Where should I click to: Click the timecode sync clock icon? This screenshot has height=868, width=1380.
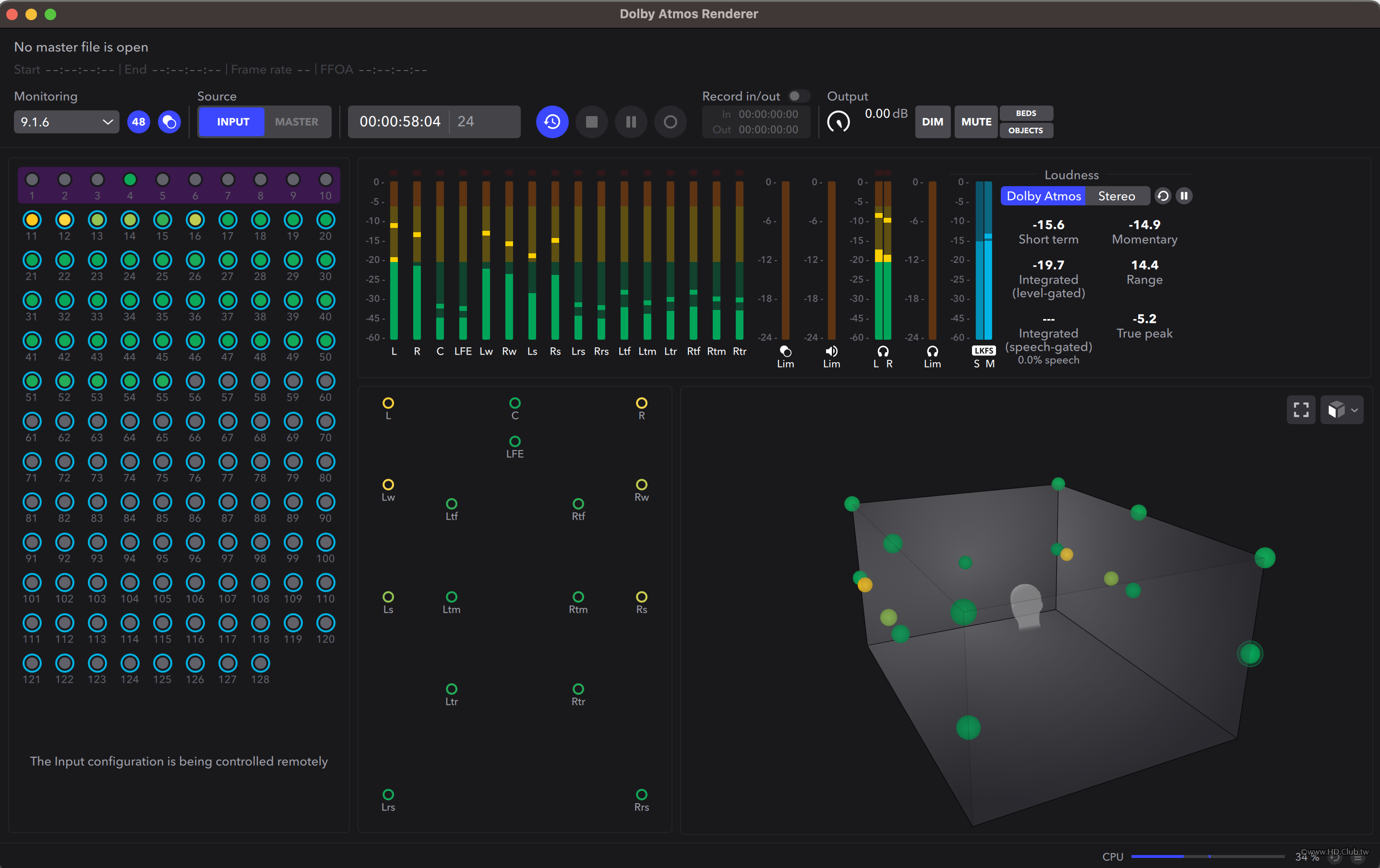tap(552, 121)
